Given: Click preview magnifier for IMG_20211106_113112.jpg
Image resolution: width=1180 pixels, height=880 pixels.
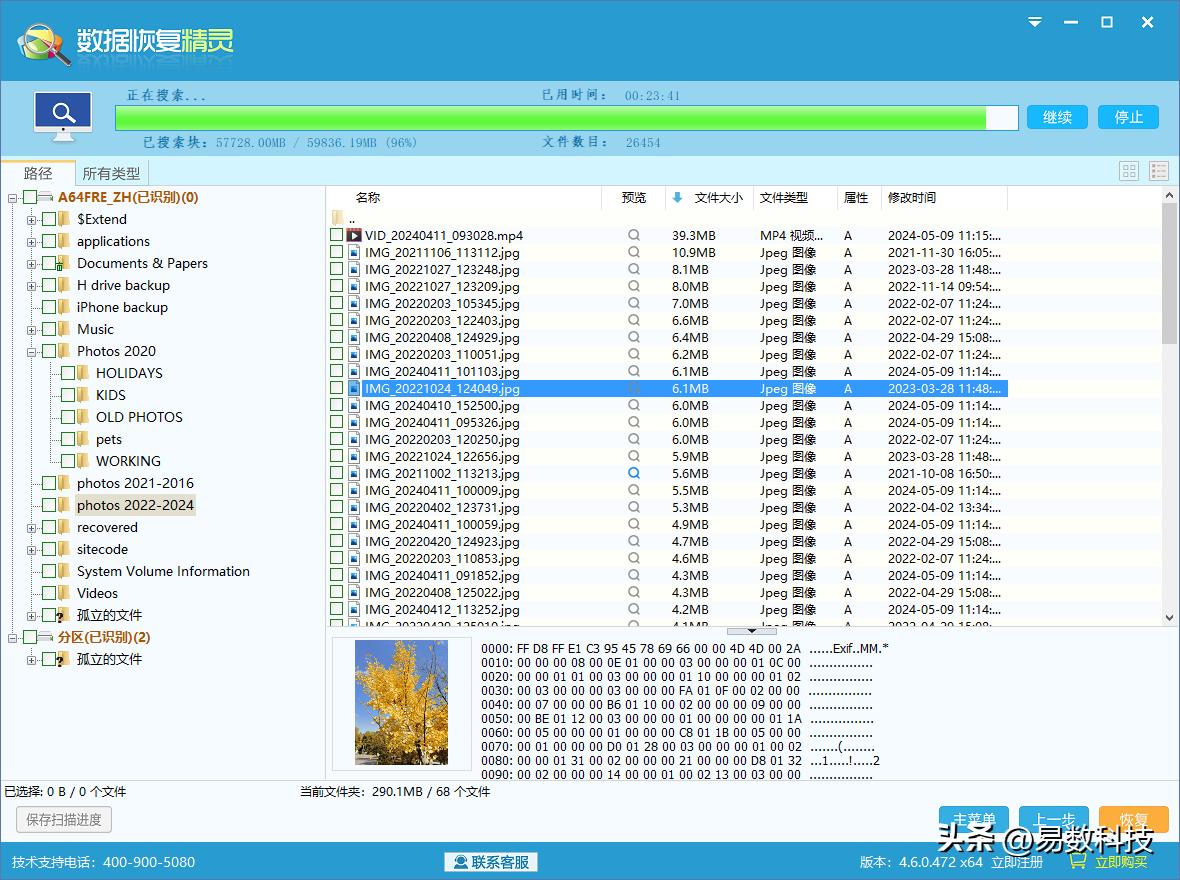Looking at the screenshot, I should click(x=634, y=252).
